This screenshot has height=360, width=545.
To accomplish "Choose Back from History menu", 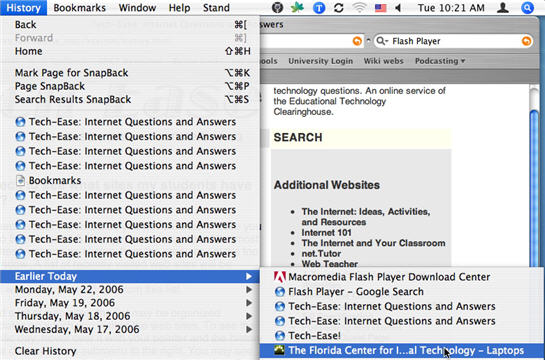I will point(130,25).
